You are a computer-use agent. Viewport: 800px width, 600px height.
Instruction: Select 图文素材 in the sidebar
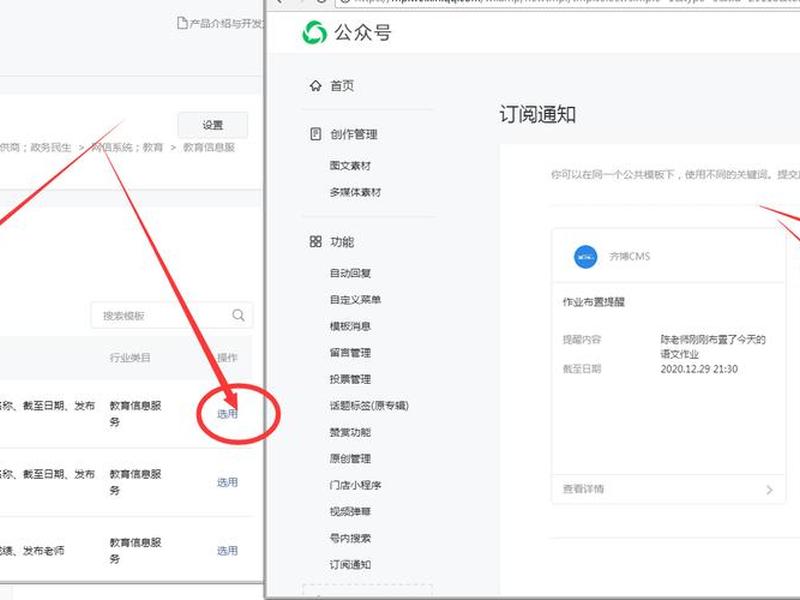click(350, 165)
